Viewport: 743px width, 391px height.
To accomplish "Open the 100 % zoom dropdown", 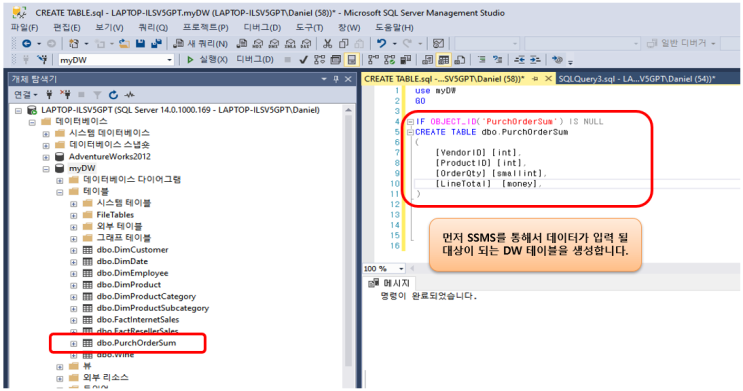I will coord(401,269).
